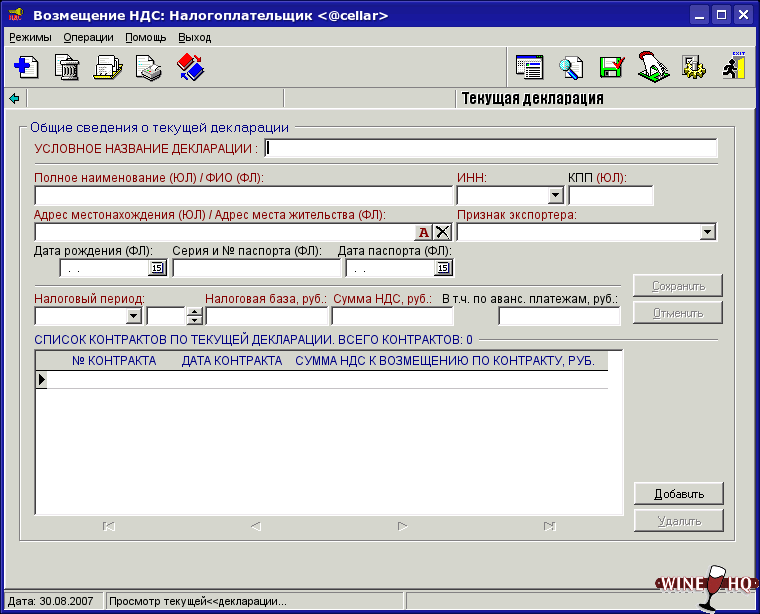Click the trash bin delete icon
Screen dimensions: 760x614
66,68
